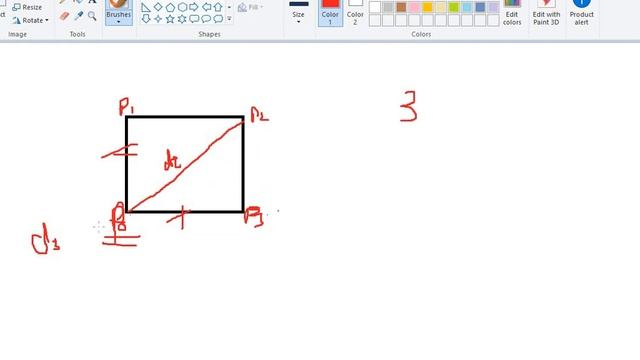
Task: Pick the pink palette color
Action: pyautogui.click(x=414, y=7)
